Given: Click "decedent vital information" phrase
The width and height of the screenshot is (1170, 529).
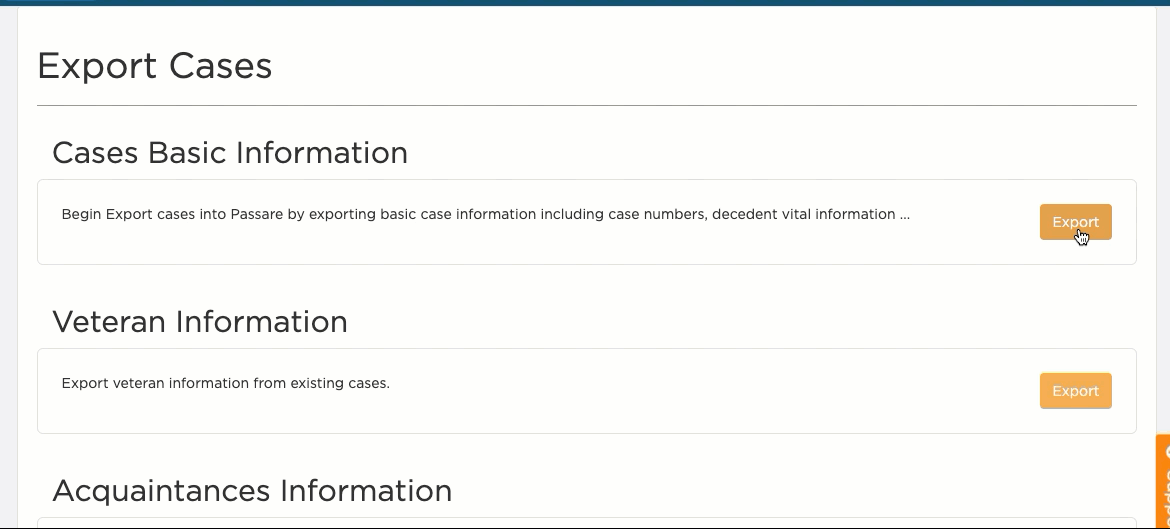Looking at the screenshot, I should [804, 214].
